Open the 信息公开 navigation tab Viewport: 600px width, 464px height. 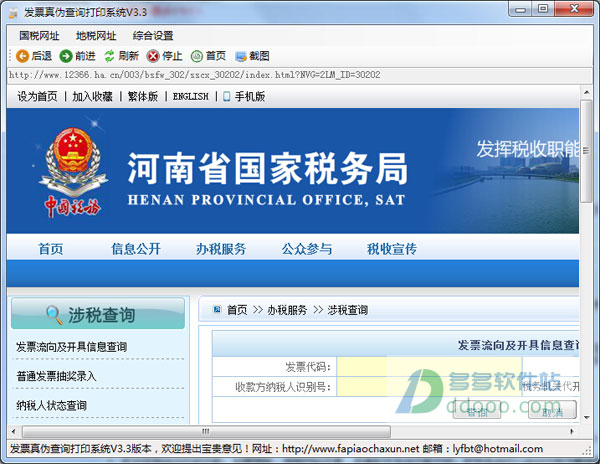tap(136, 249)
